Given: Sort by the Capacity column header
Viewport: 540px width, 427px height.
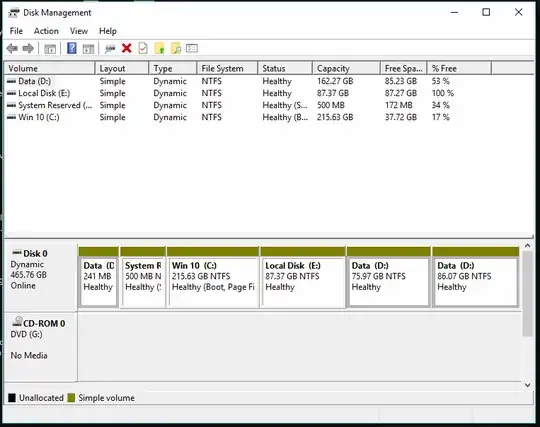Looking at the screenshot, I should [346, 69].
